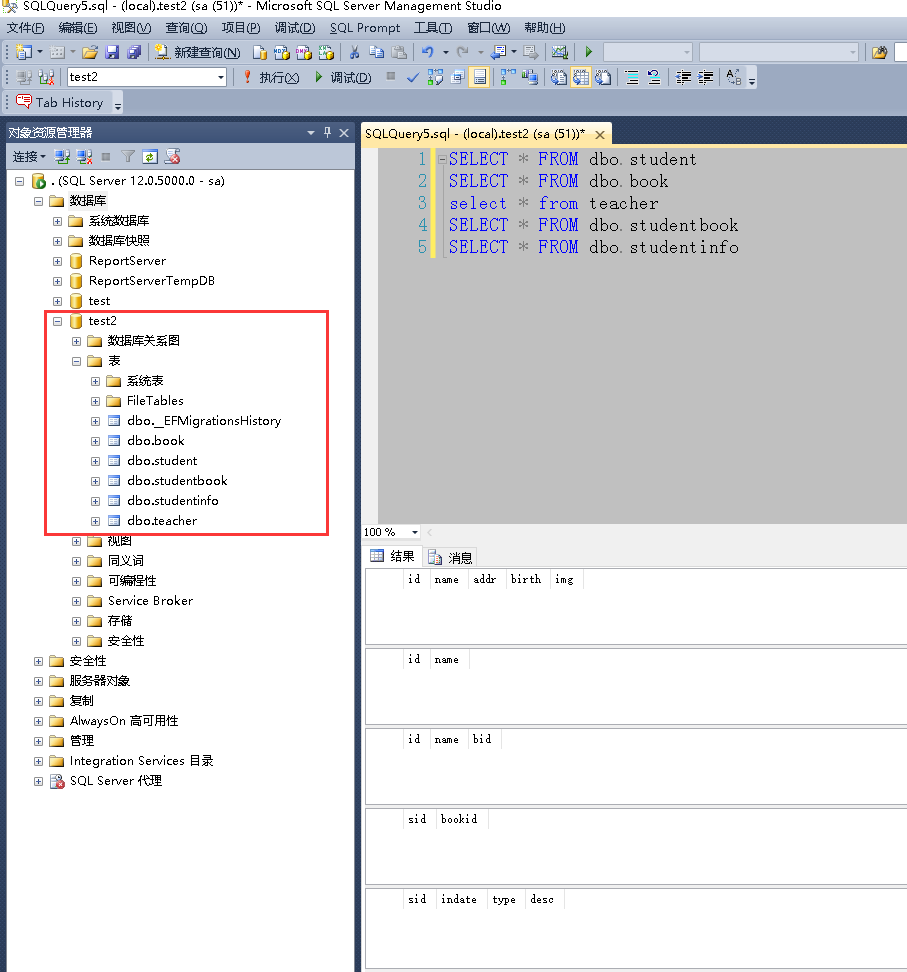
Task: Expand the dbo.student table node
Action: click(x=95, y=461)
